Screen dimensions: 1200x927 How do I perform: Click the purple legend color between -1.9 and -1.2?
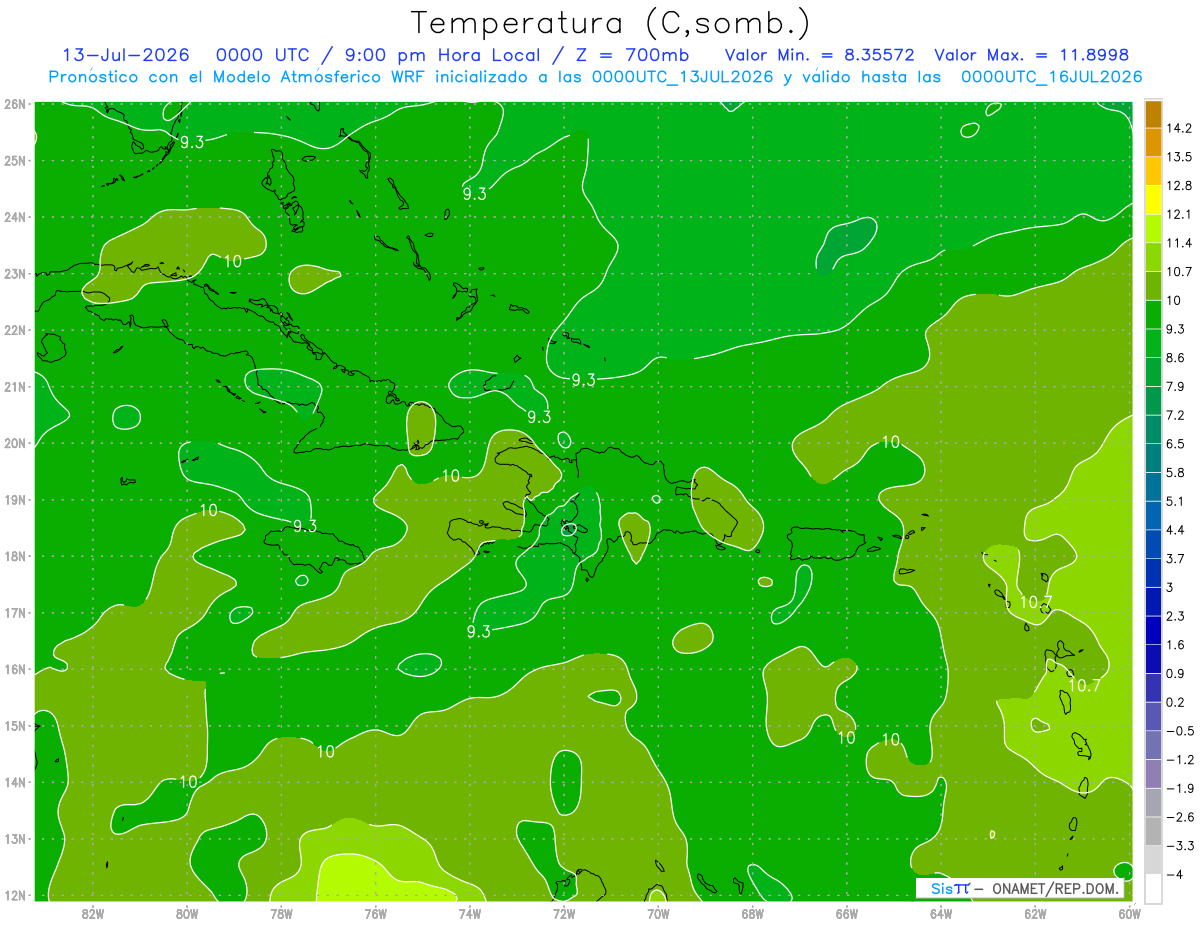click(1153, 774)
